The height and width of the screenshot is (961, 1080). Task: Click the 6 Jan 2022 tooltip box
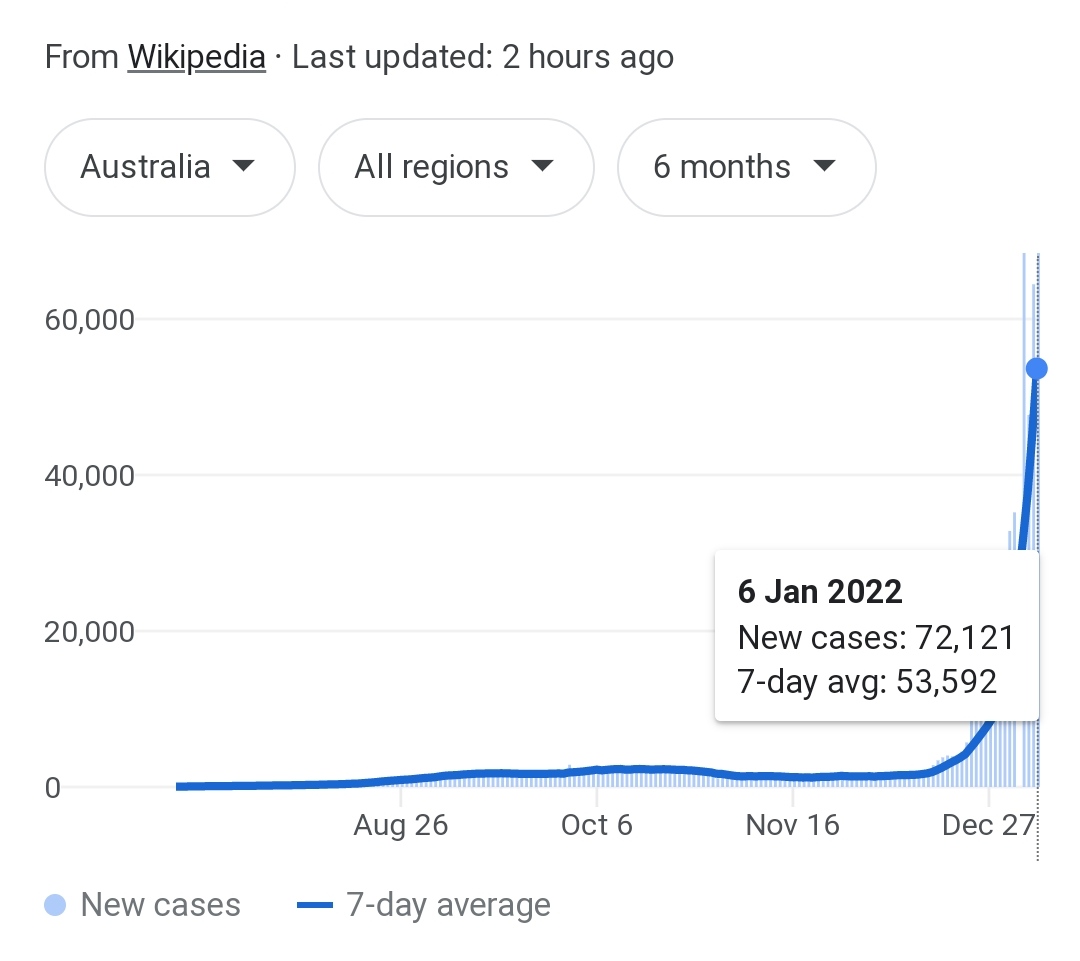point(877,636)
